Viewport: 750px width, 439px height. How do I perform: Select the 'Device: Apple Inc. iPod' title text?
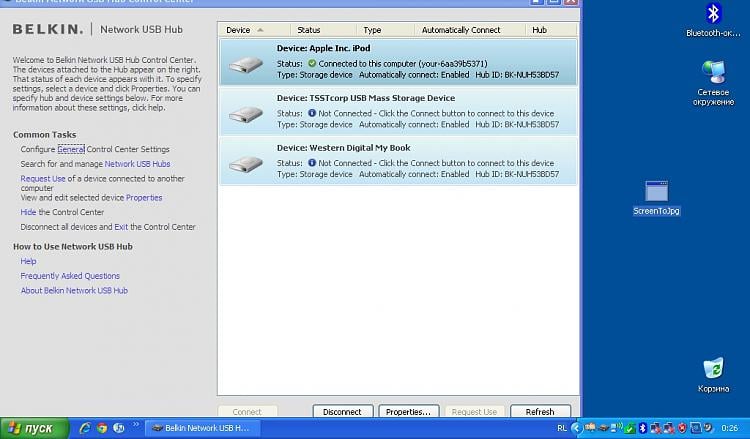(x=323, y=48)
